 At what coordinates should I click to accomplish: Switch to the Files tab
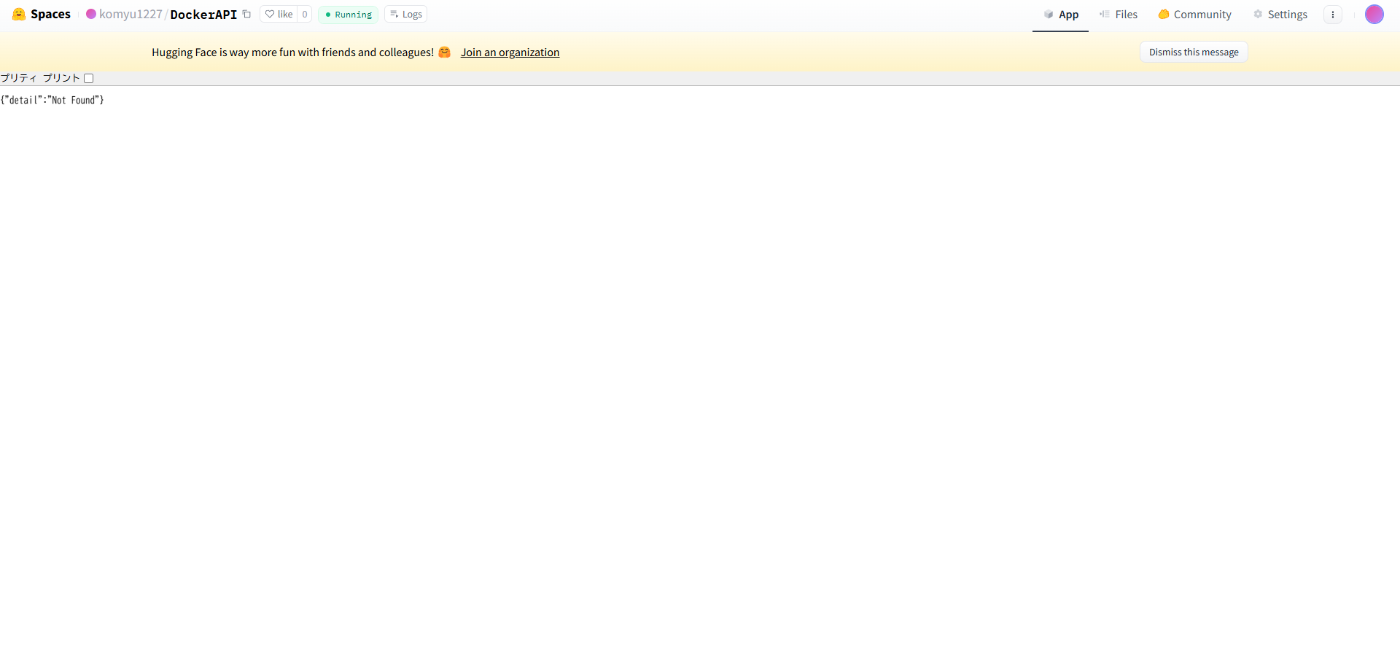coord(1118,14)
